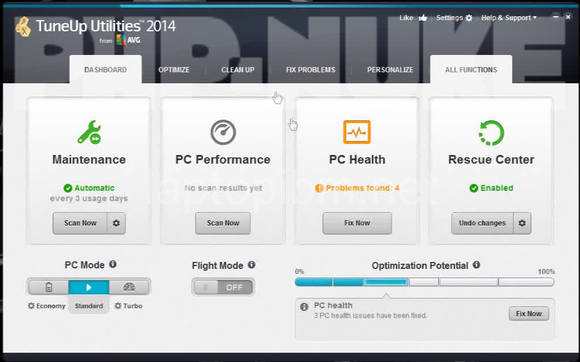Click the 'Enabled' status text
Image resolution: width=580 pixels, height=362 pixels.
[x=497, y=188]
